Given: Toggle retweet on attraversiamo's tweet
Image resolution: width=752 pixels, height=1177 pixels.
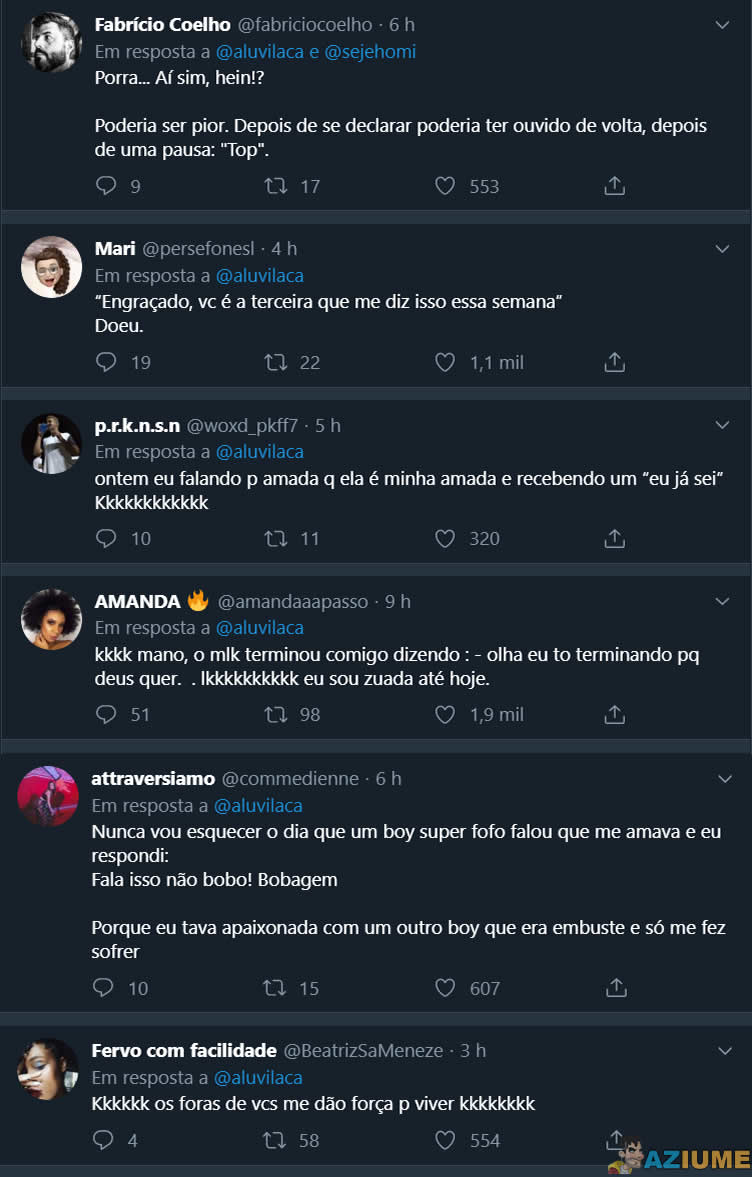Looking at the screenshot, I should (x=277, y=988).
